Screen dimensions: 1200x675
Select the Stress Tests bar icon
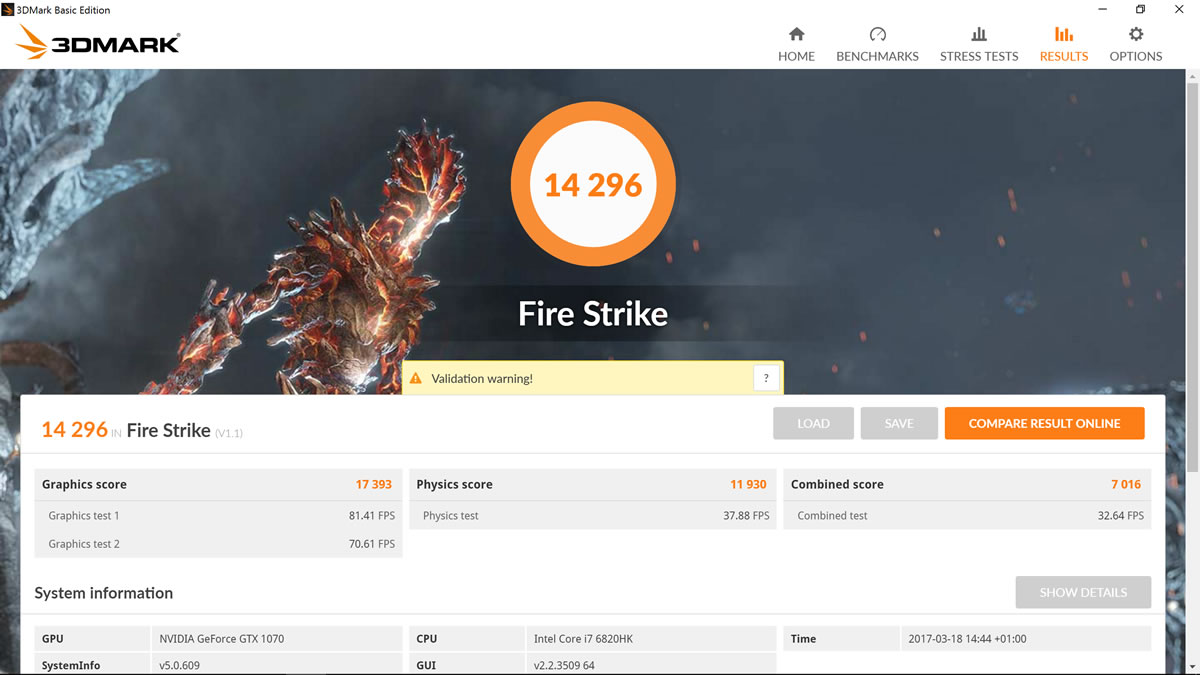979,34
